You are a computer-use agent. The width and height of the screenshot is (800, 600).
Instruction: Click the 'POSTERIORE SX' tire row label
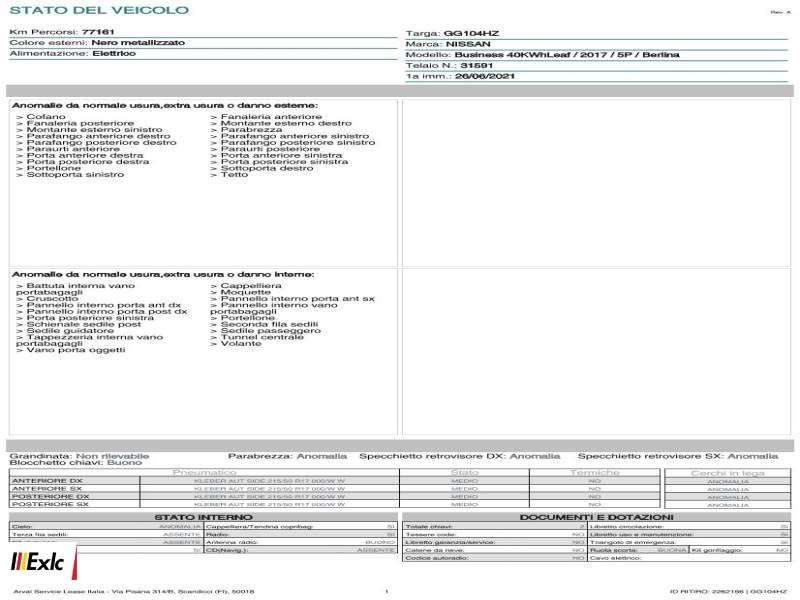[50, 504]
